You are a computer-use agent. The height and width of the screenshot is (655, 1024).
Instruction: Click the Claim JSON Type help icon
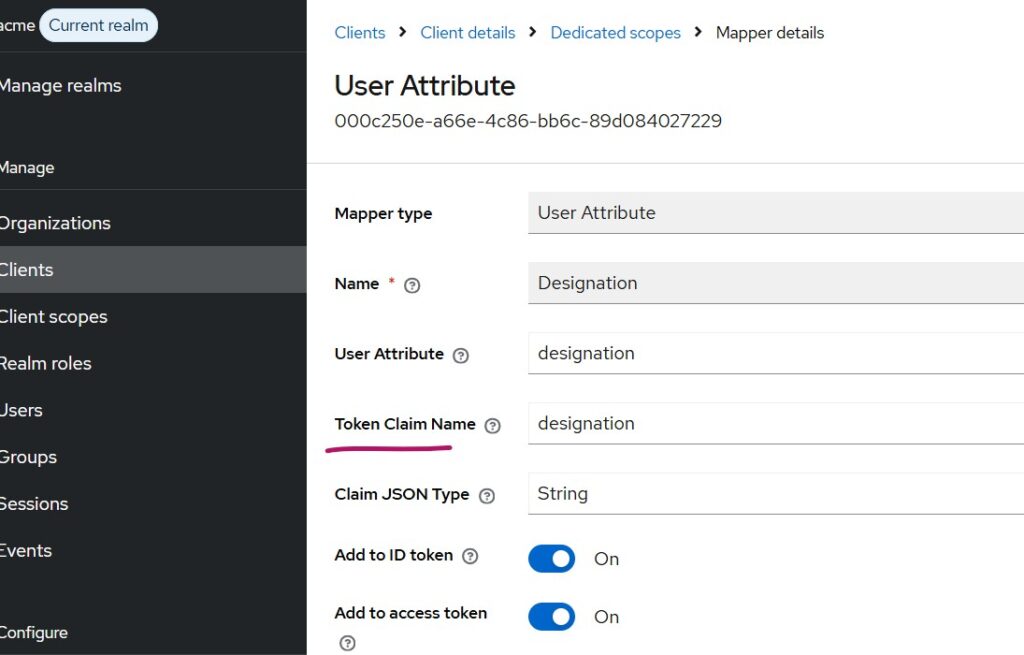coord(487,495)
